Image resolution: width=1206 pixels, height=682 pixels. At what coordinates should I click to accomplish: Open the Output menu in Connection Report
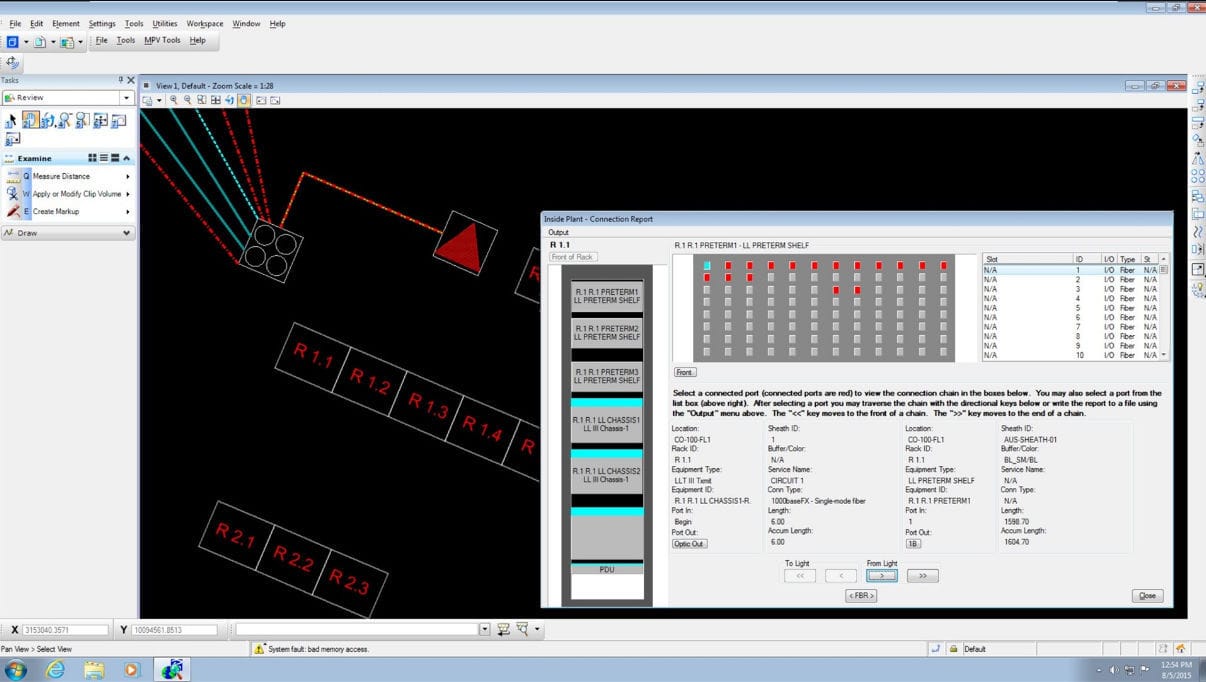pyautogui.click(x=557, y=230)
